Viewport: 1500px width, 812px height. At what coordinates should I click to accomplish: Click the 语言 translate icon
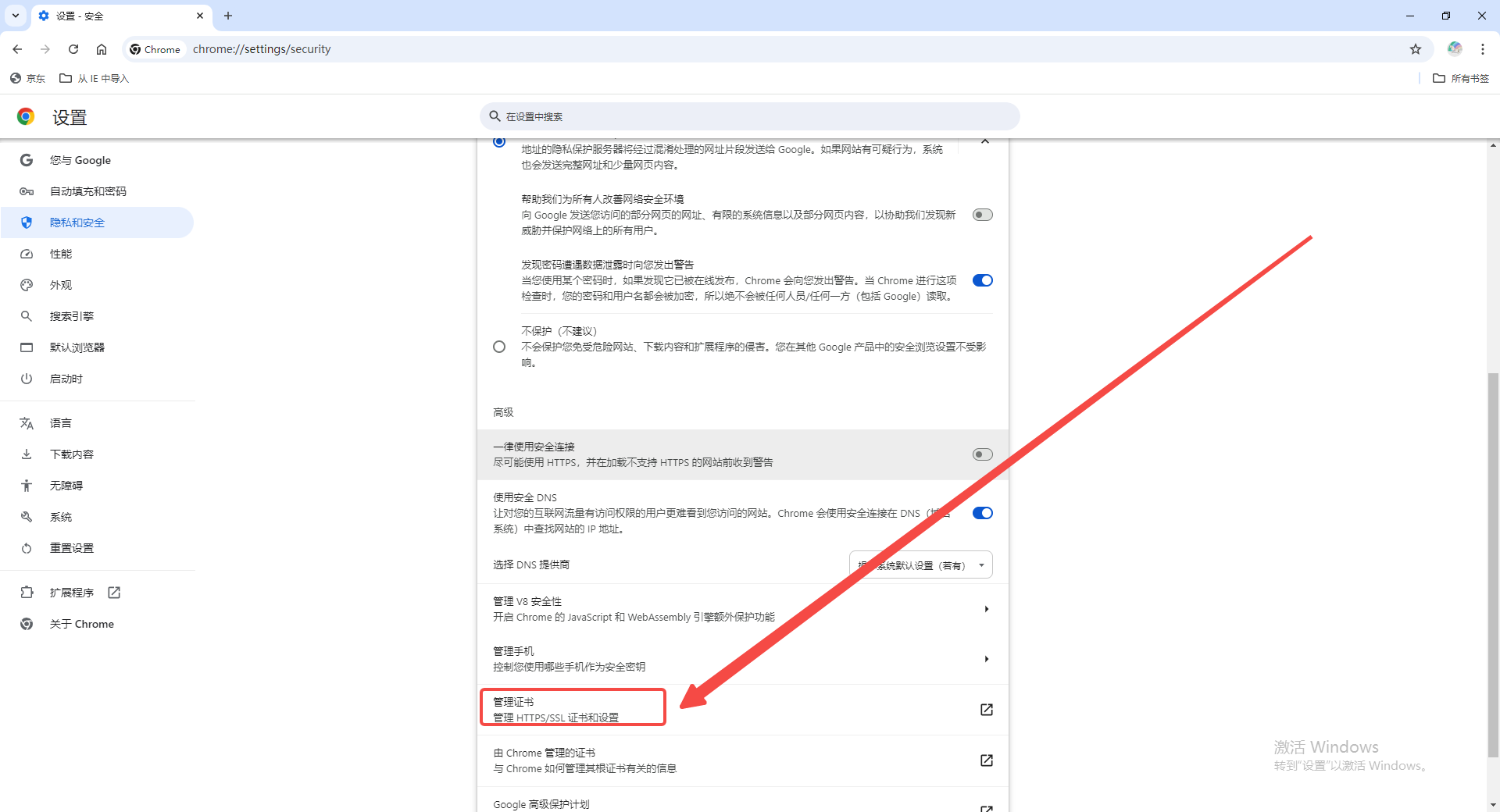pos(27,423)
